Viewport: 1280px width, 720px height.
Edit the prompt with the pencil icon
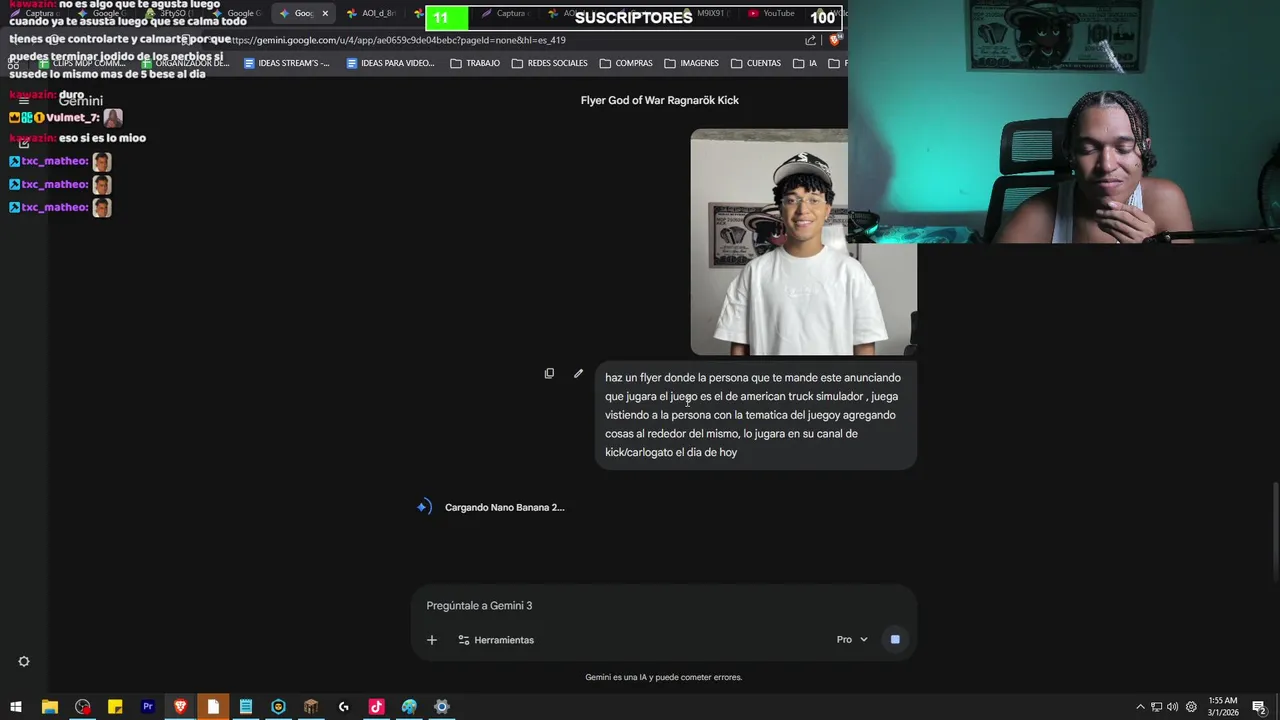pyautogui.click(x=578, y=374)
